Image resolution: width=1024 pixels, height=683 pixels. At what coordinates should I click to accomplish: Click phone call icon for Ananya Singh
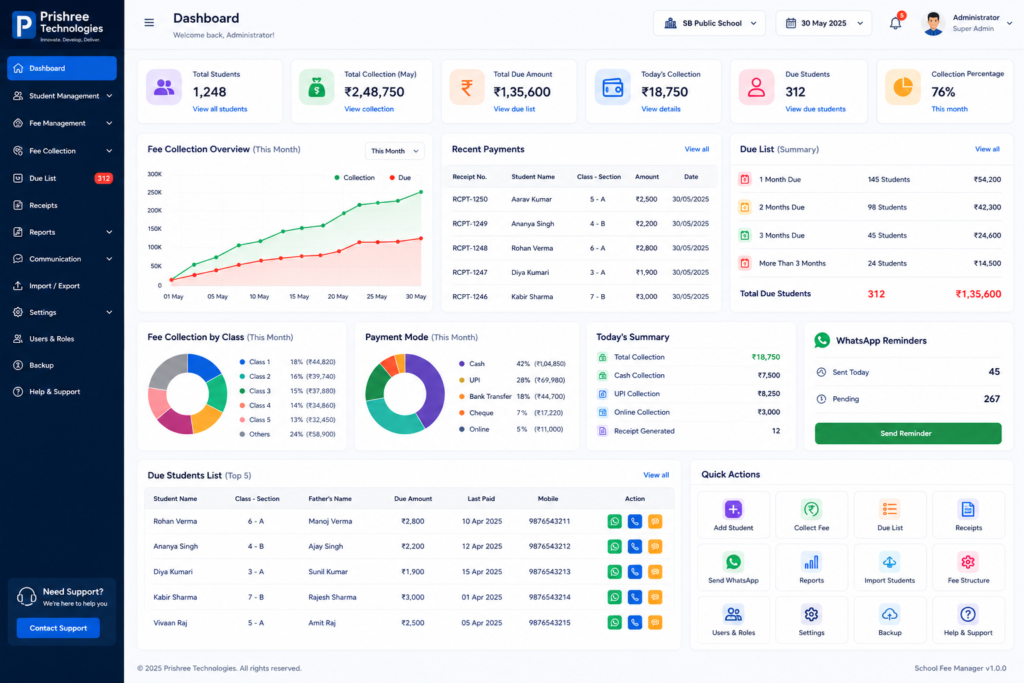(x=635, y=547)
